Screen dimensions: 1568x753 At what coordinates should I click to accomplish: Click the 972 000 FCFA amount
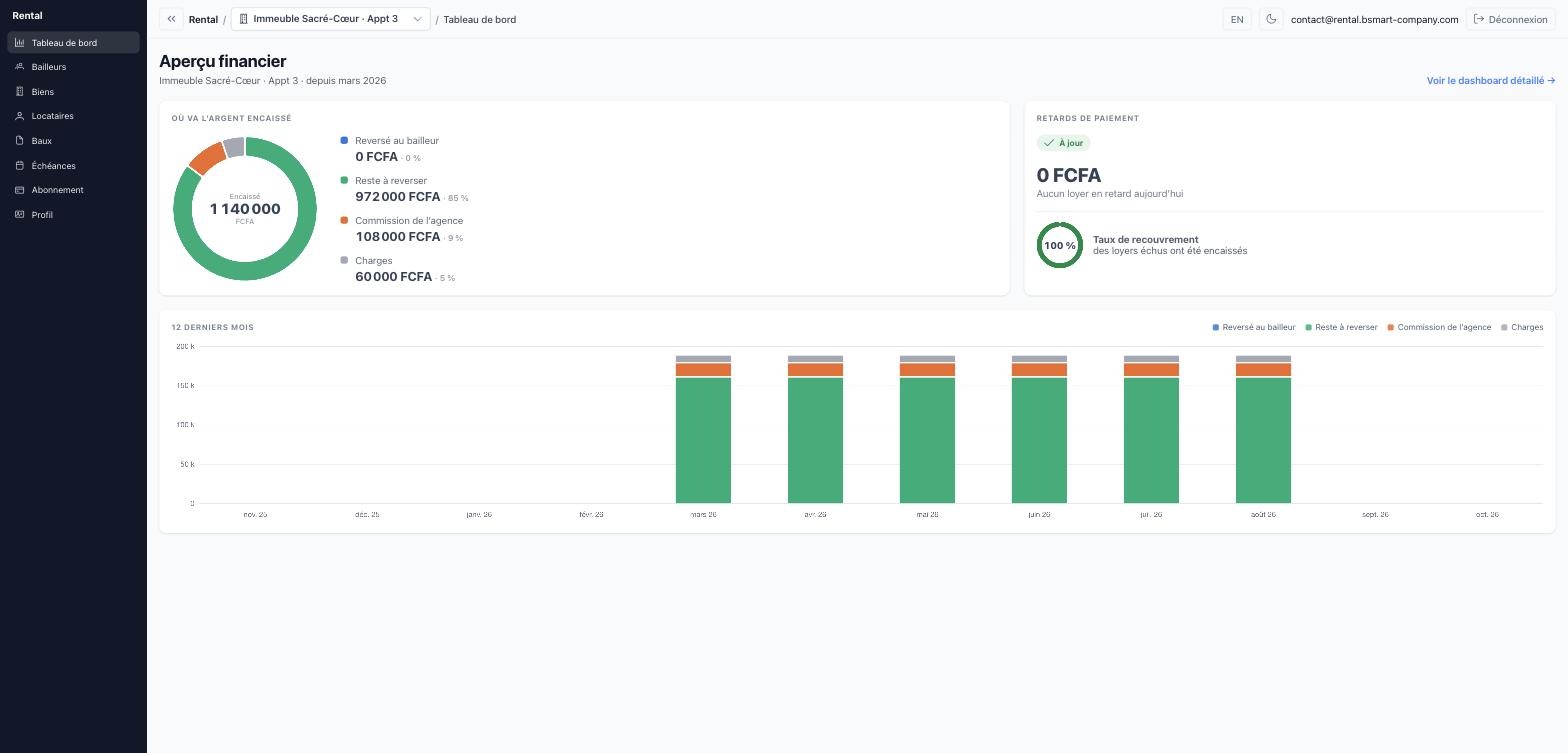point(398,197)
